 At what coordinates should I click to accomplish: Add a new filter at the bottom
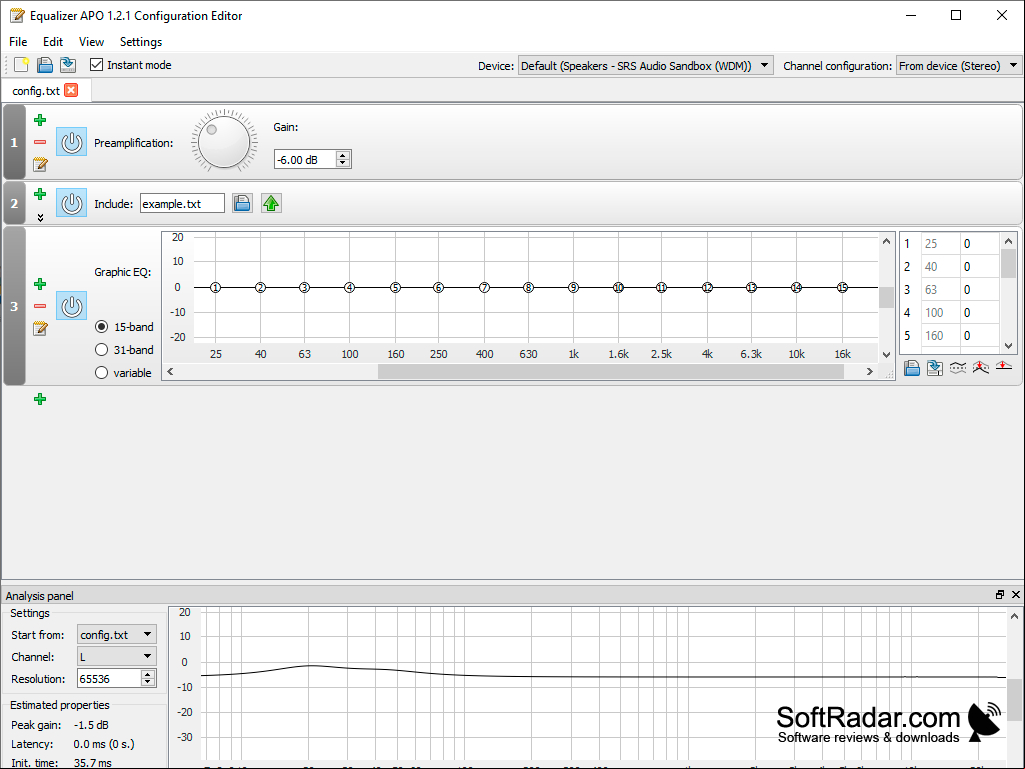40,399
